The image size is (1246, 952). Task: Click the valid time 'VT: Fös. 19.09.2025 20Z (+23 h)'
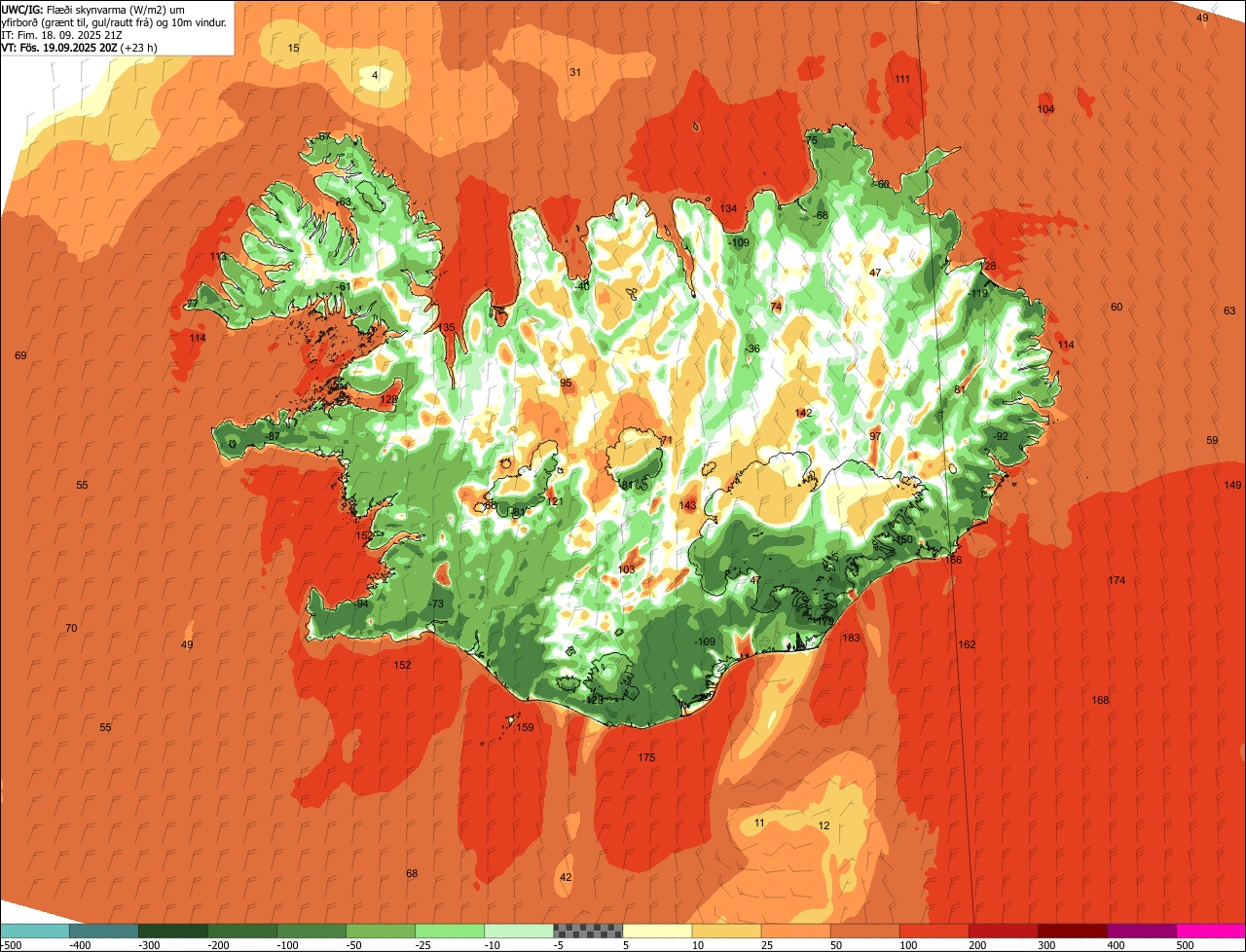[x=80, y=47]
